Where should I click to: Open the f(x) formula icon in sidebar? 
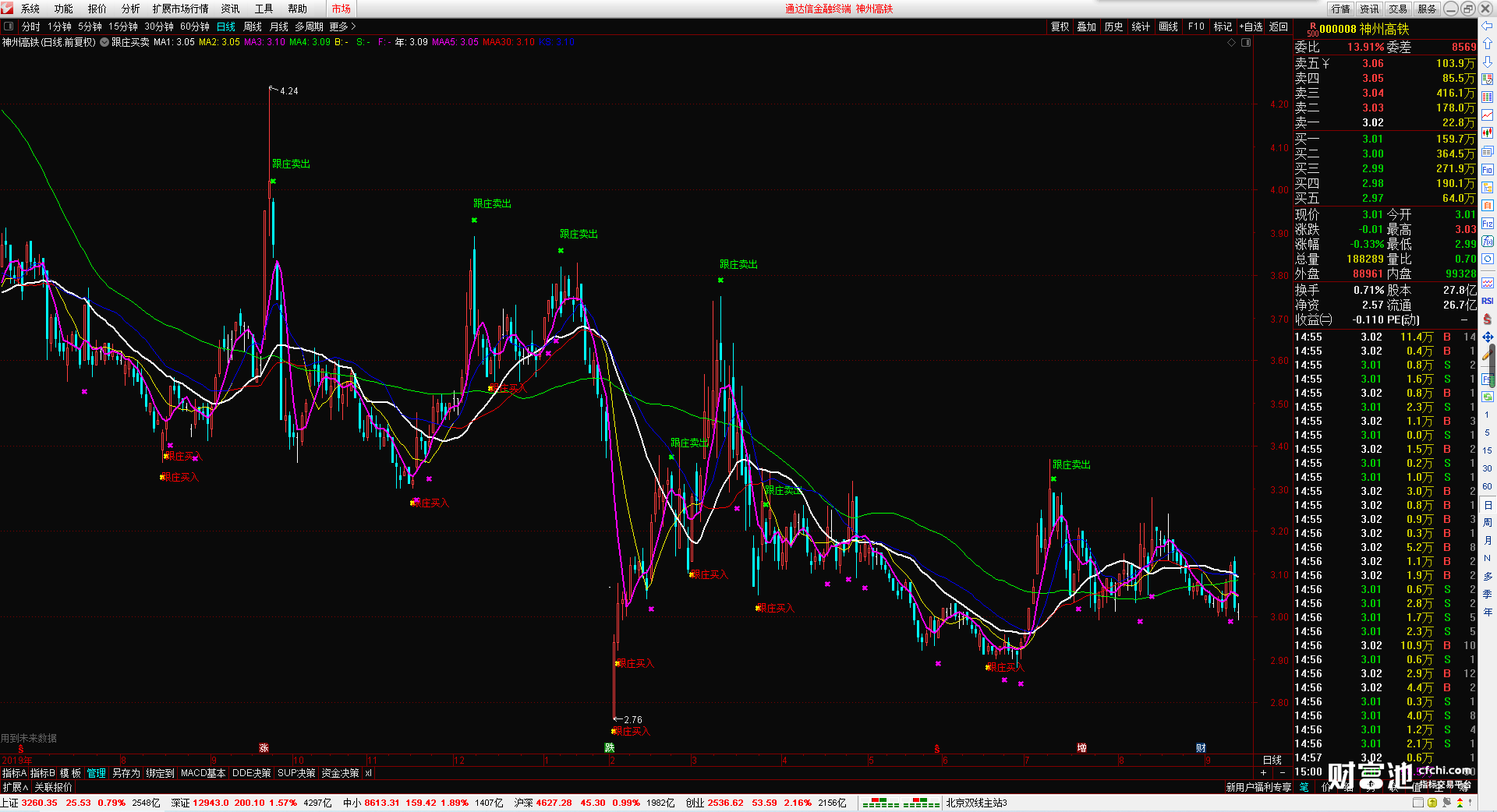(1488, 242)
